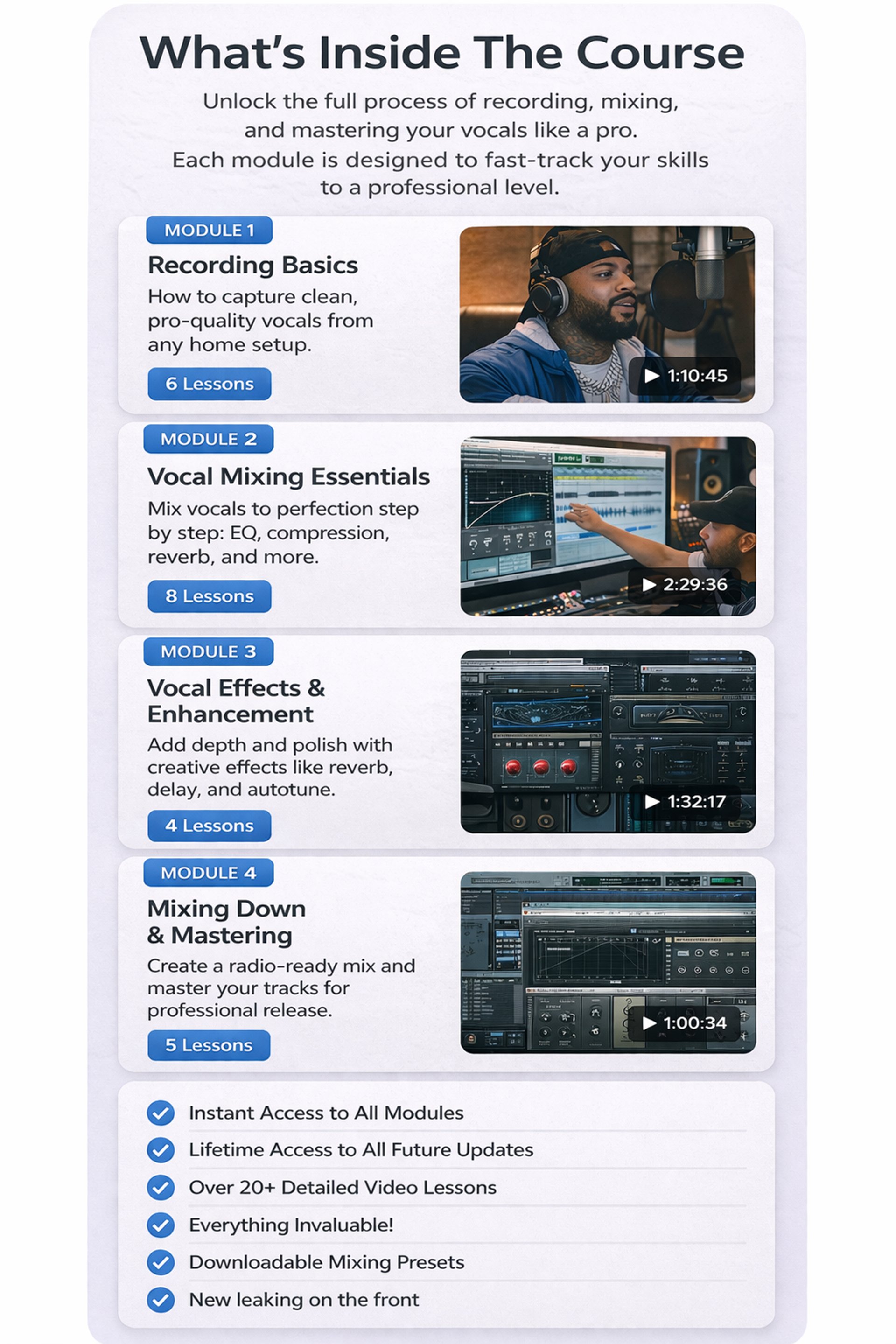Screen dimensions: 896x1344
Task: Open the rapper-at-microphone thumbnail
Action: (x=571, y=297)
